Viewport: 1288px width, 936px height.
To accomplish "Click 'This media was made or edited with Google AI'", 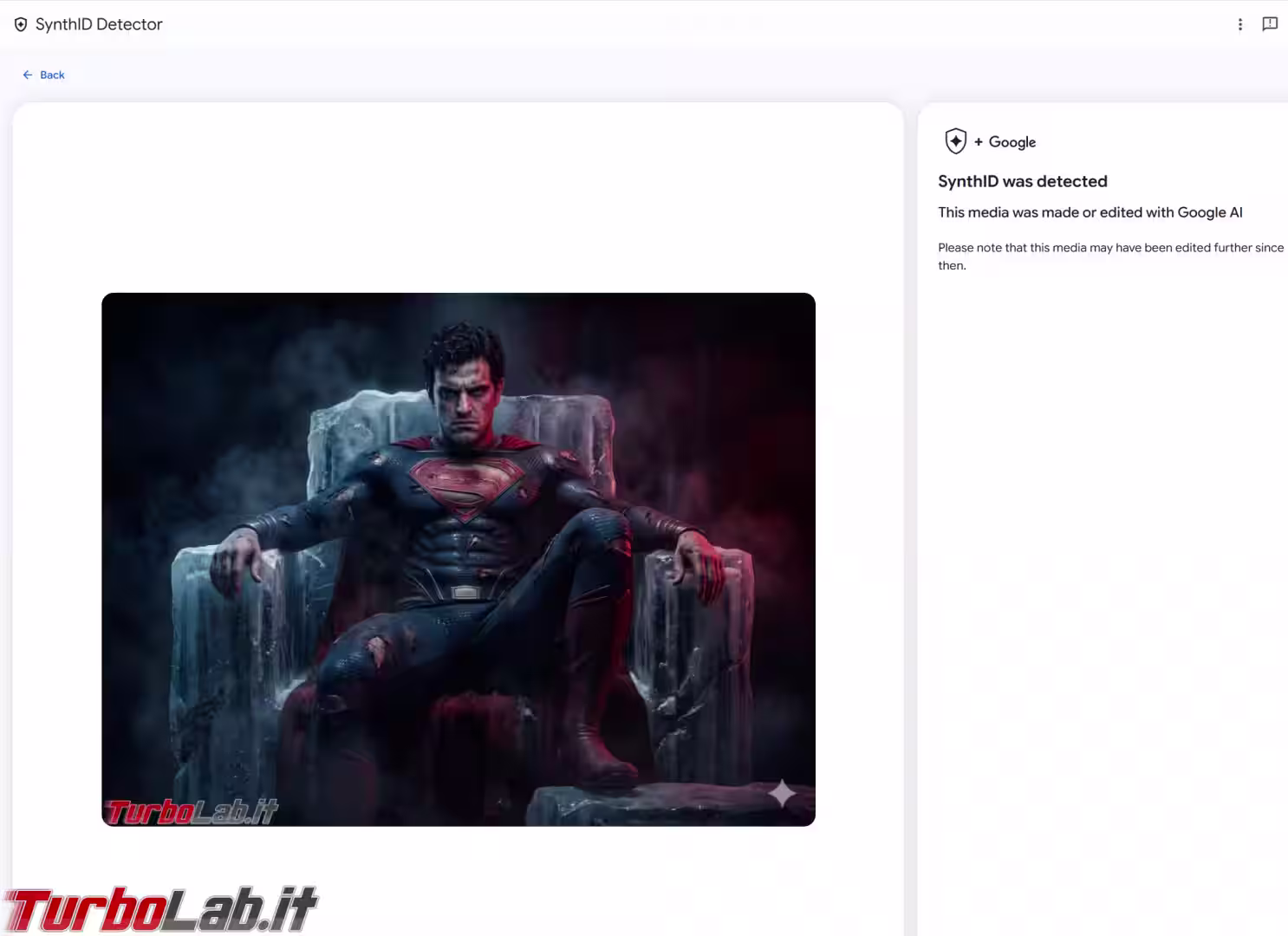I will [x=1090, y=212].
